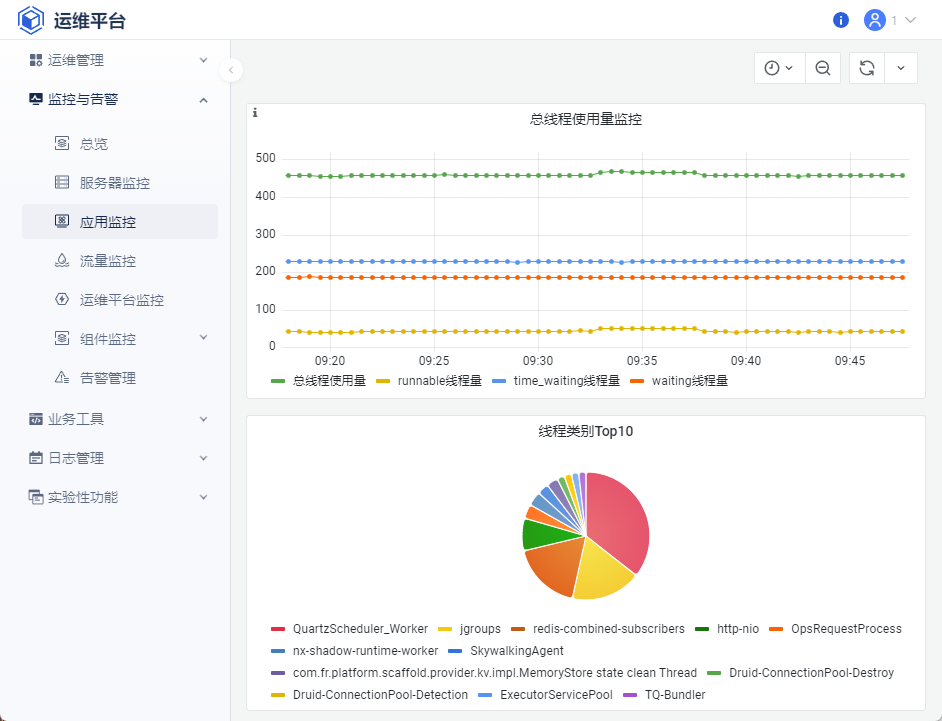Click the panel info icon beside 总线程使用量监控
Screen dimensions: 942x721
click(255, 113)
